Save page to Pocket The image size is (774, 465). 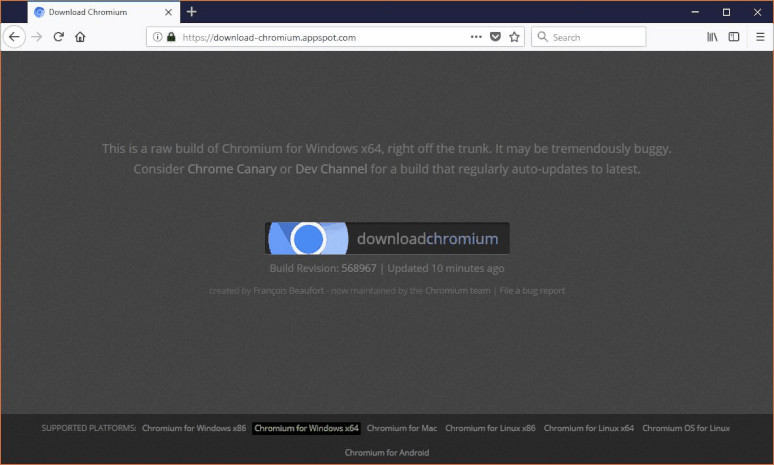(495, 37)
